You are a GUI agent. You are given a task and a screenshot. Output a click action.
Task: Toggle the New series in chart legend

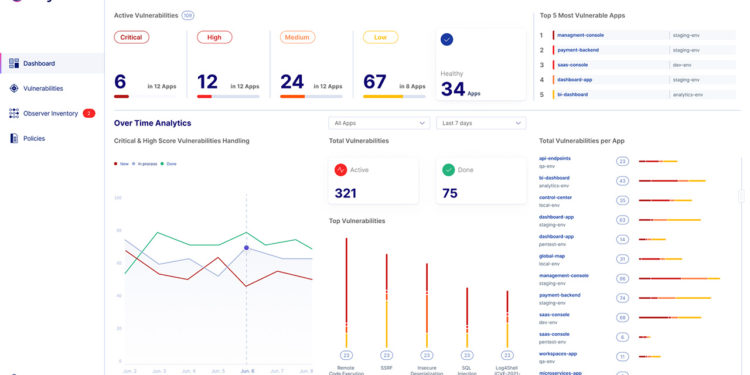click(121, 164)
